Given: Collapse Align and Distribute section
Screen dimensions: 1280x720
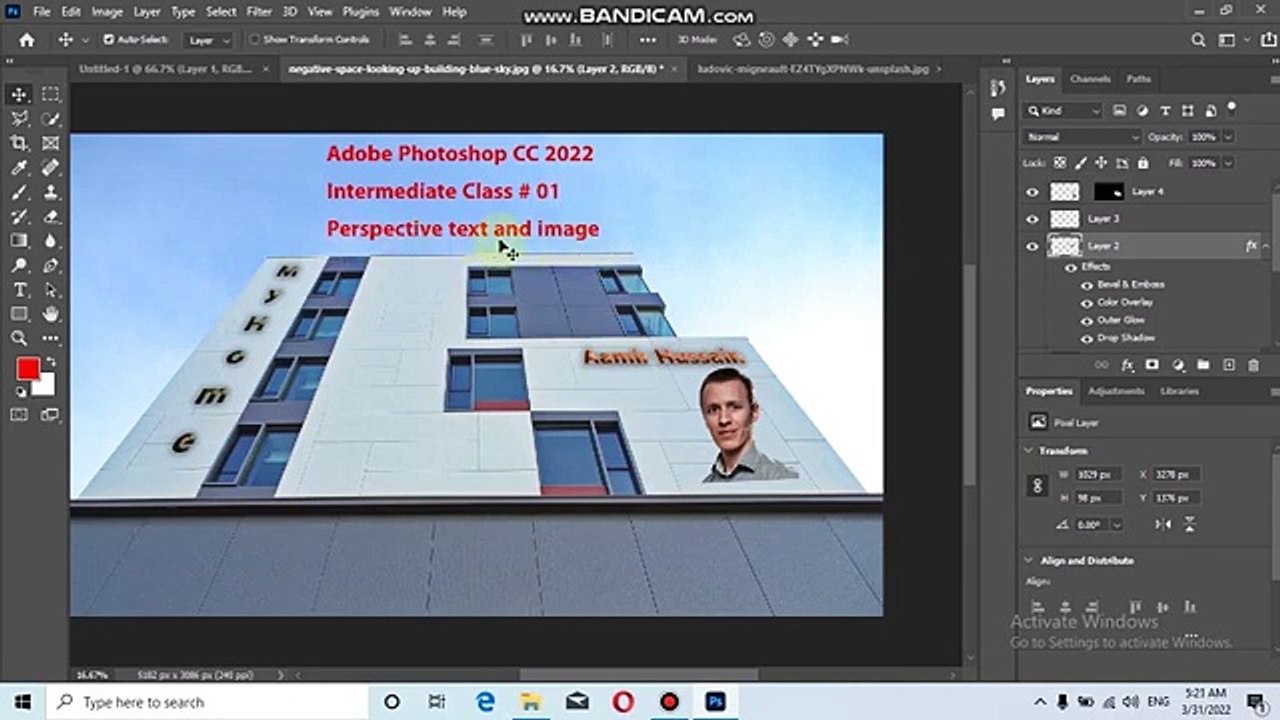Looking at the screenshot, I should coord(1029,561).
